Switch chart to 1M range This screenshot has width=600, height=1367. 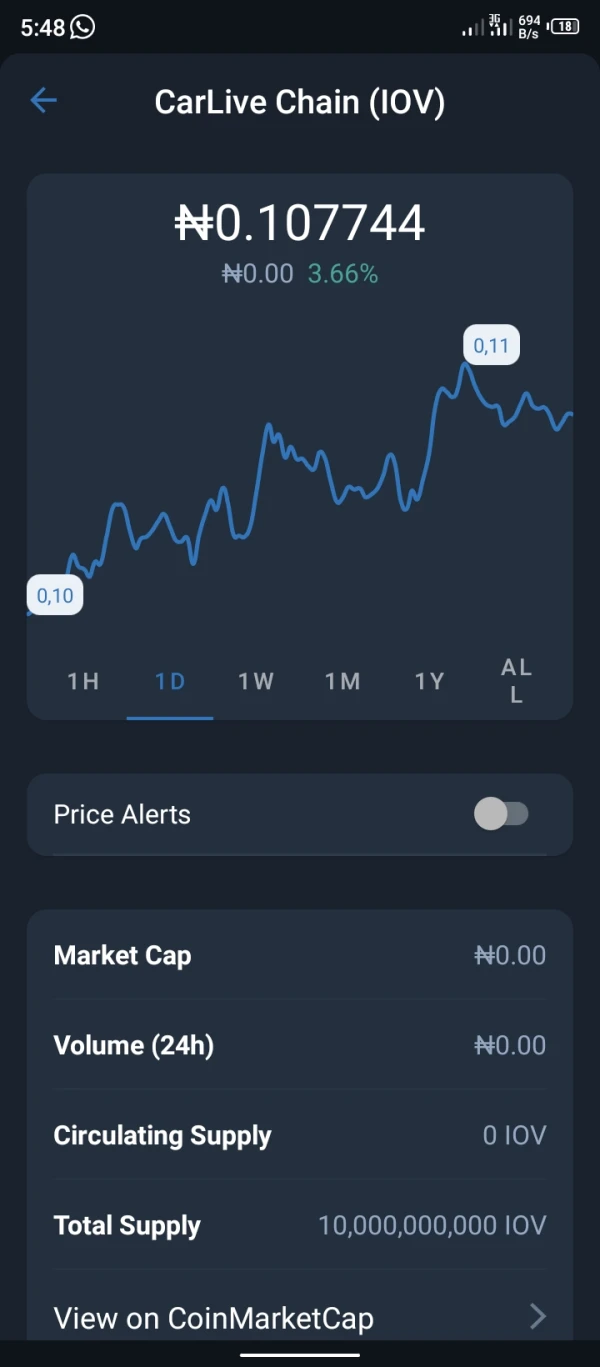click(343, 682)
